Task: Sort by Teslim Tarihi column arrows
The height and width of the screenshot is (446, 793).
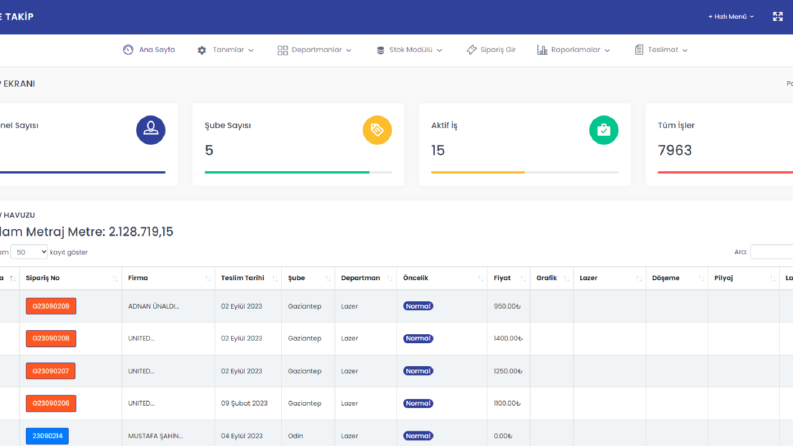Action: coord(275,278)
